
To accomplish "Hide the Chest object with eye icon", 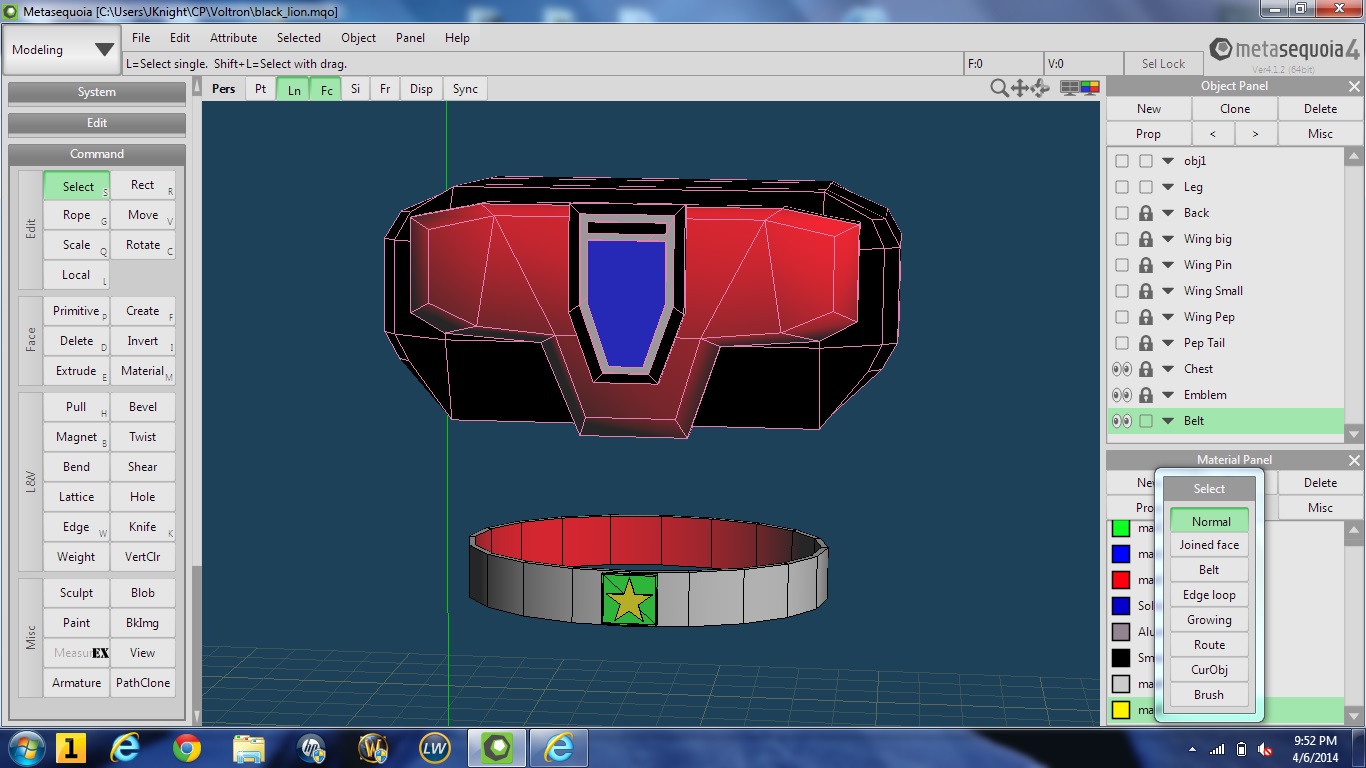I will click(1122, 369).
